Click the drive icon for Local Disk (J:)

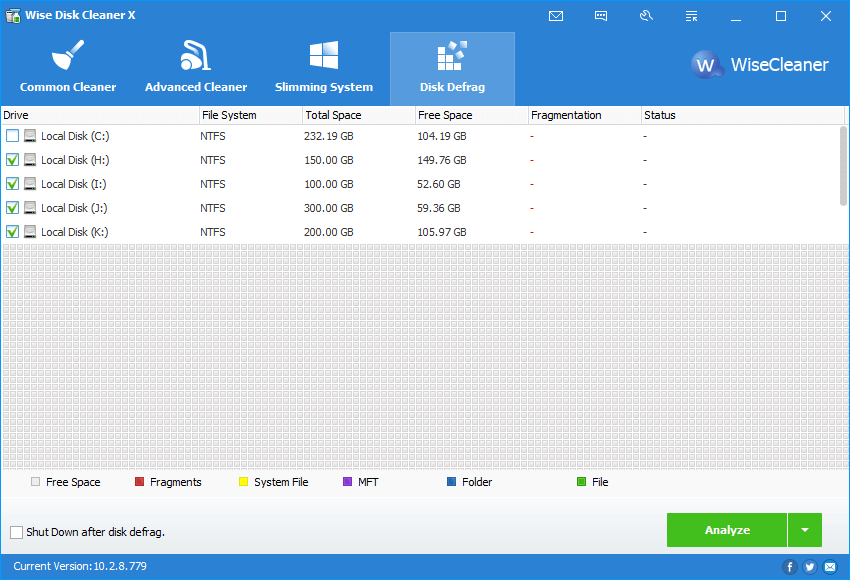point(30,208)
